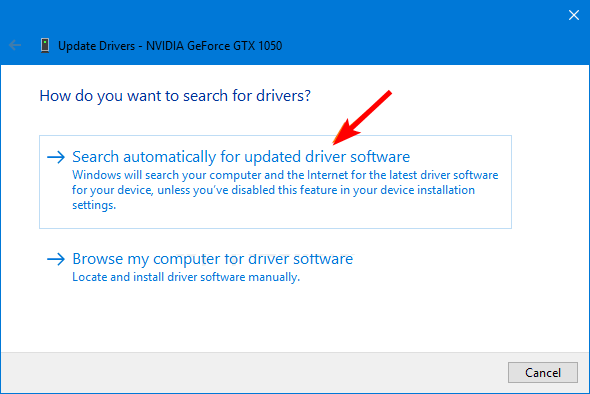Choose Search automatically for updated driver software
590x394 pixels.
[x=275, y=182]
